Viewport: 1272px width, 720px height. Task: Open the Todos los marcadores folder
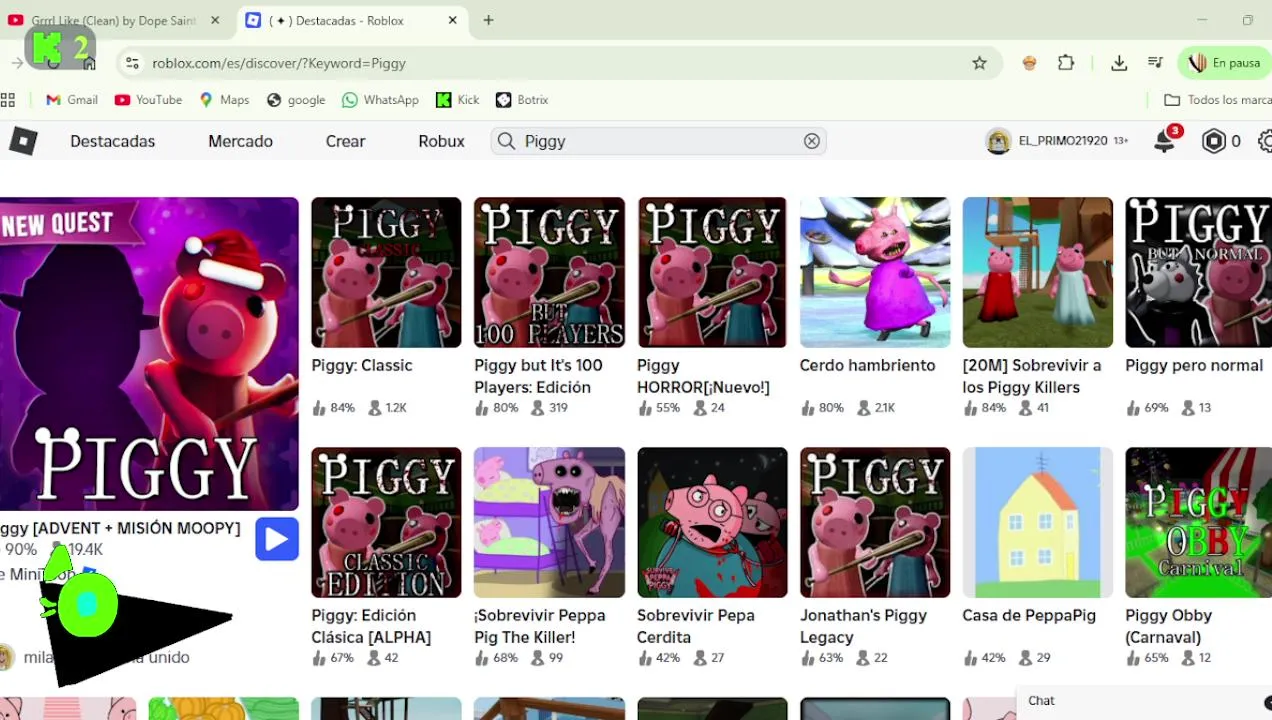pos(1218,100)
